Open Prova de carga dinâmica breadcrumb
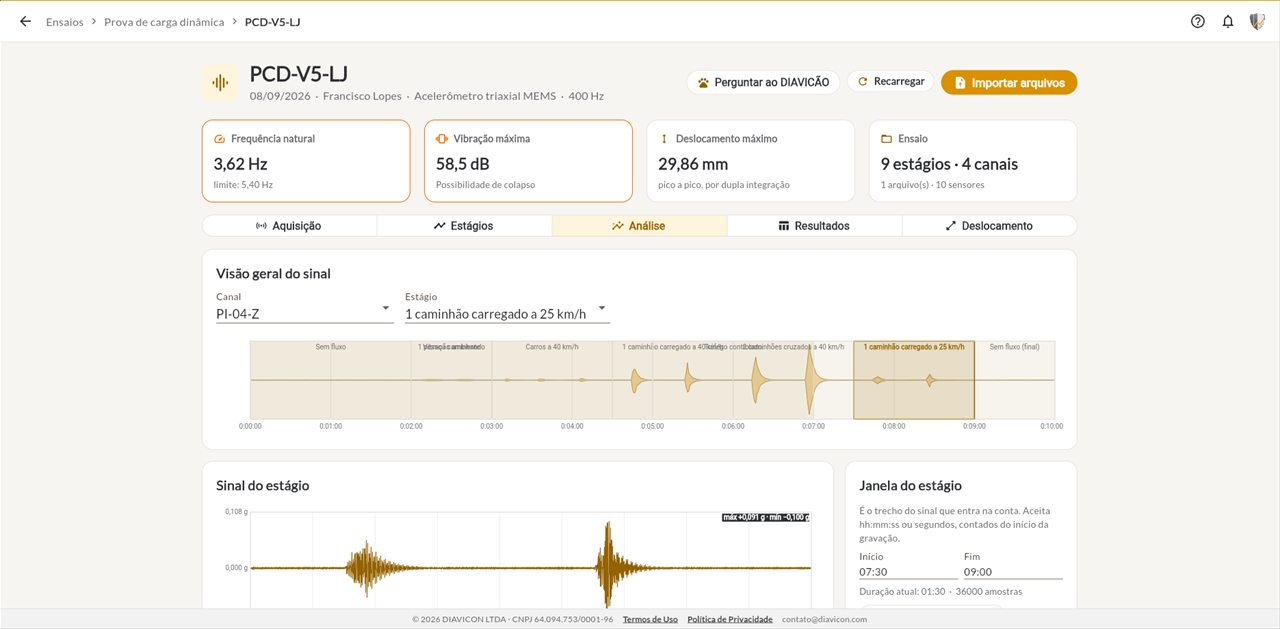The image size is (1280, 629). point(164,21)
